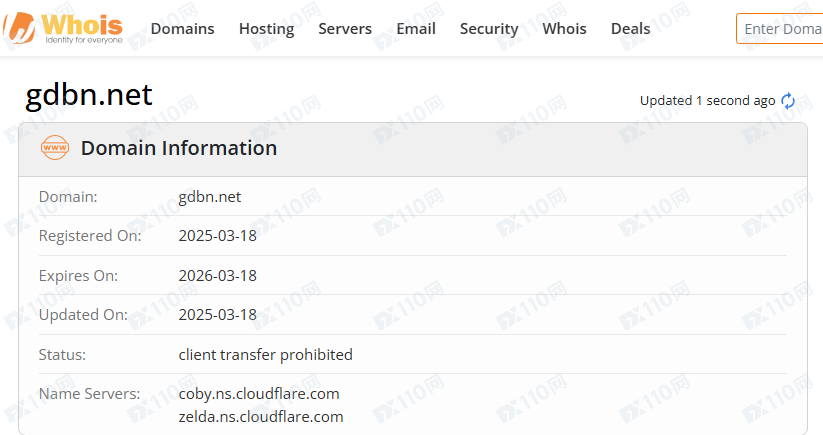Click the blue refresh arrows icon
This screenshot has width=823, height=435.
pyautogui.click(x=788, y=101)
